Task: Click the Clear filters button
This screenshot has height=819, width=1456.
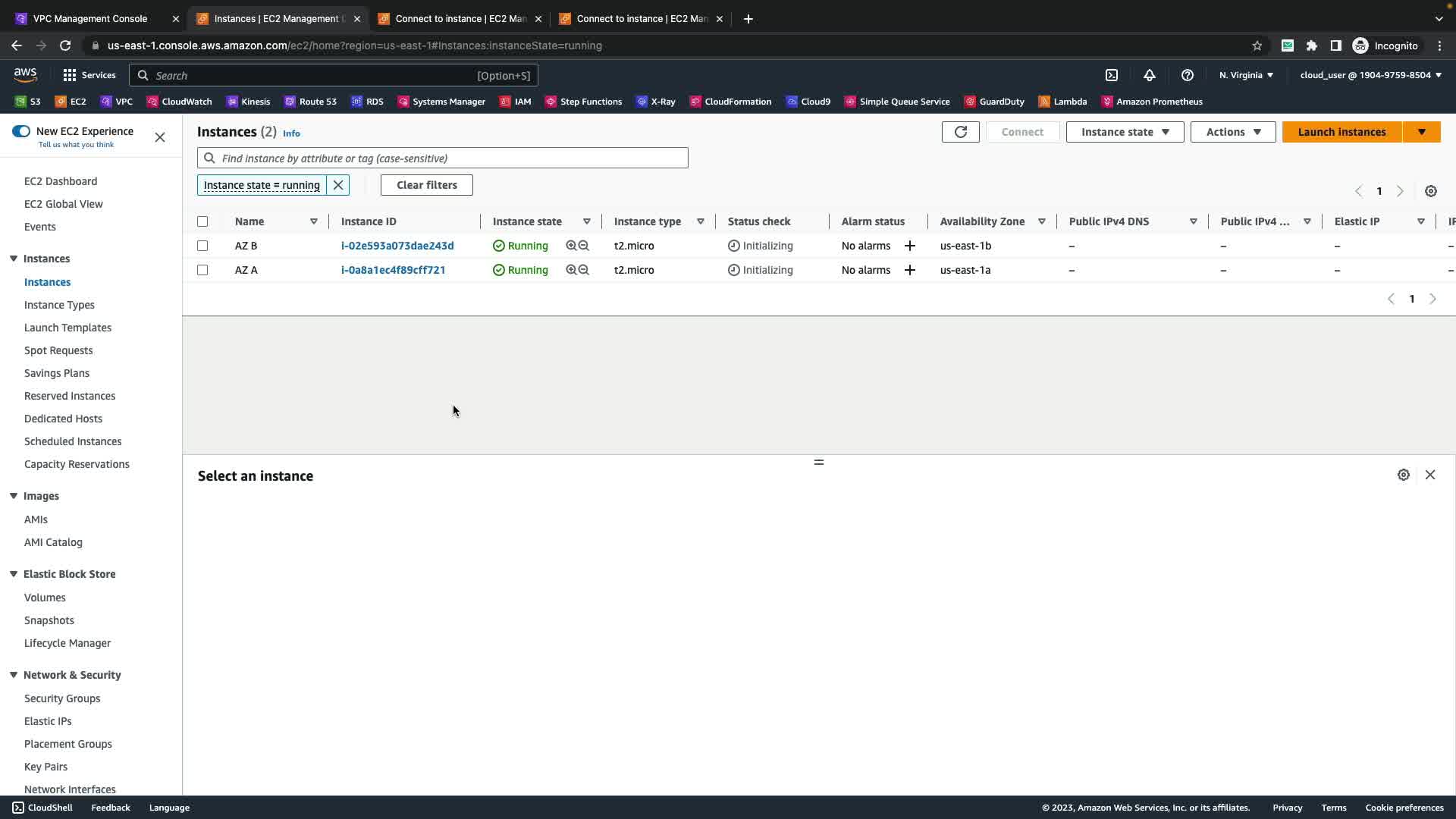Action: point(427,185)
